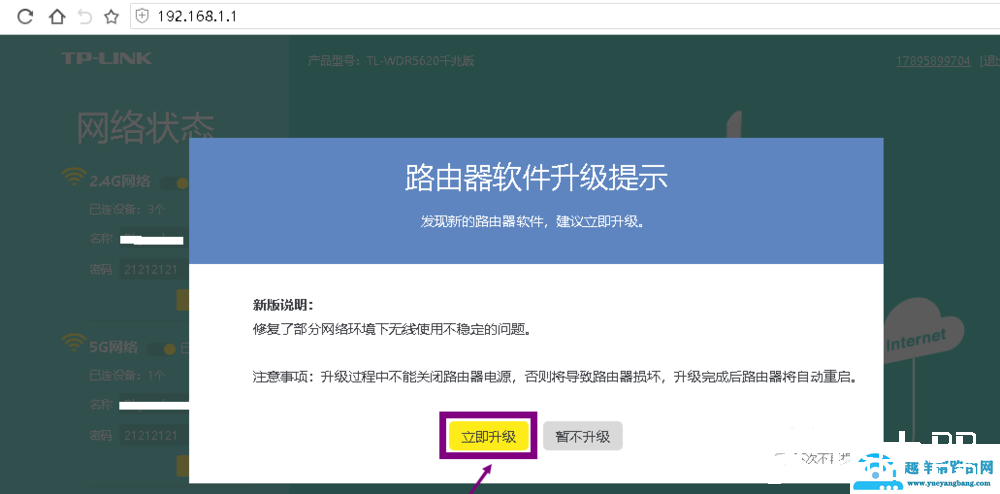Screen dimensions: 1000x494
Task: Click the 5G Wi-Fi signal icon
Action: click(73, 343)
